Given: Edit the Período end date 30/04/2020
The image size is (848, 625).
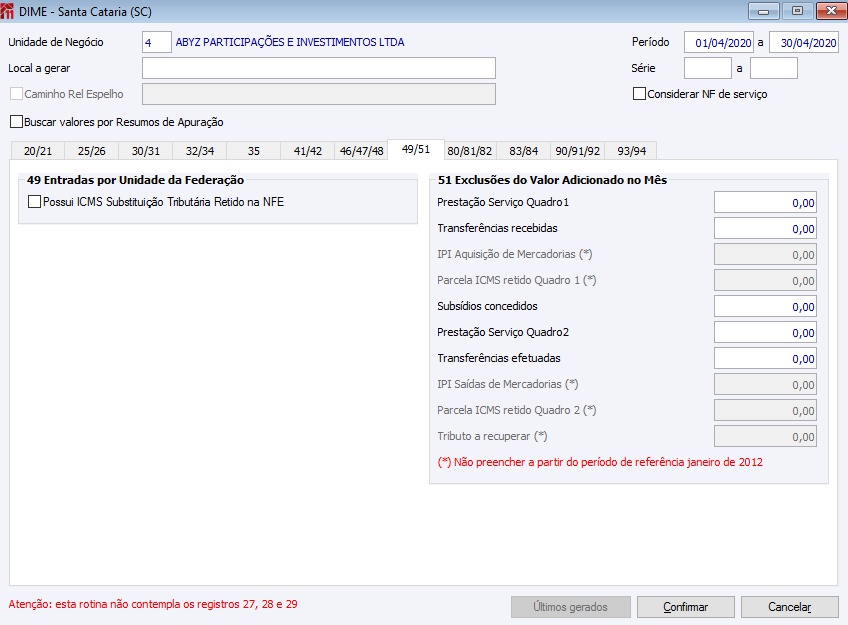Looking at the screenshot, I should point(804,42).
